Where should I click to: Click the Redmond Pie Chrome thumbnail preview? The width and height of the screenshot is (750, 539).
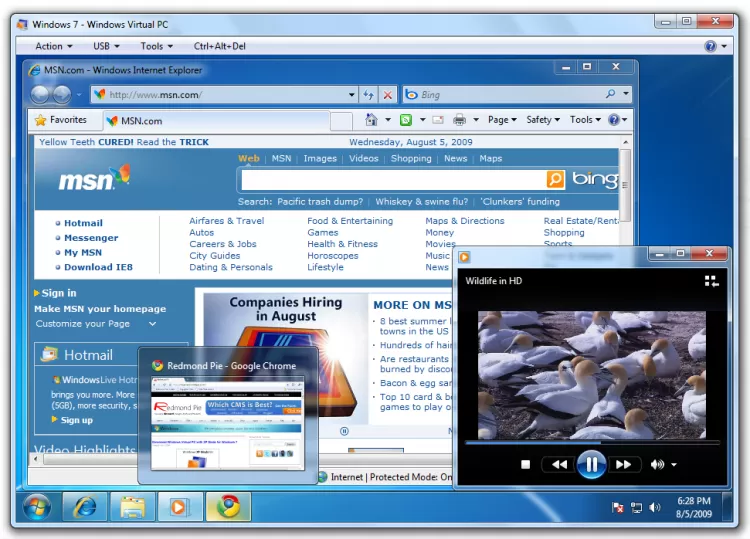coord(227,422)
